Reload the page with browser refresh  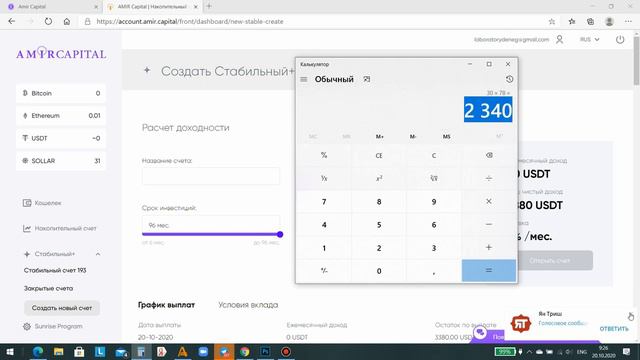[48, 21]
